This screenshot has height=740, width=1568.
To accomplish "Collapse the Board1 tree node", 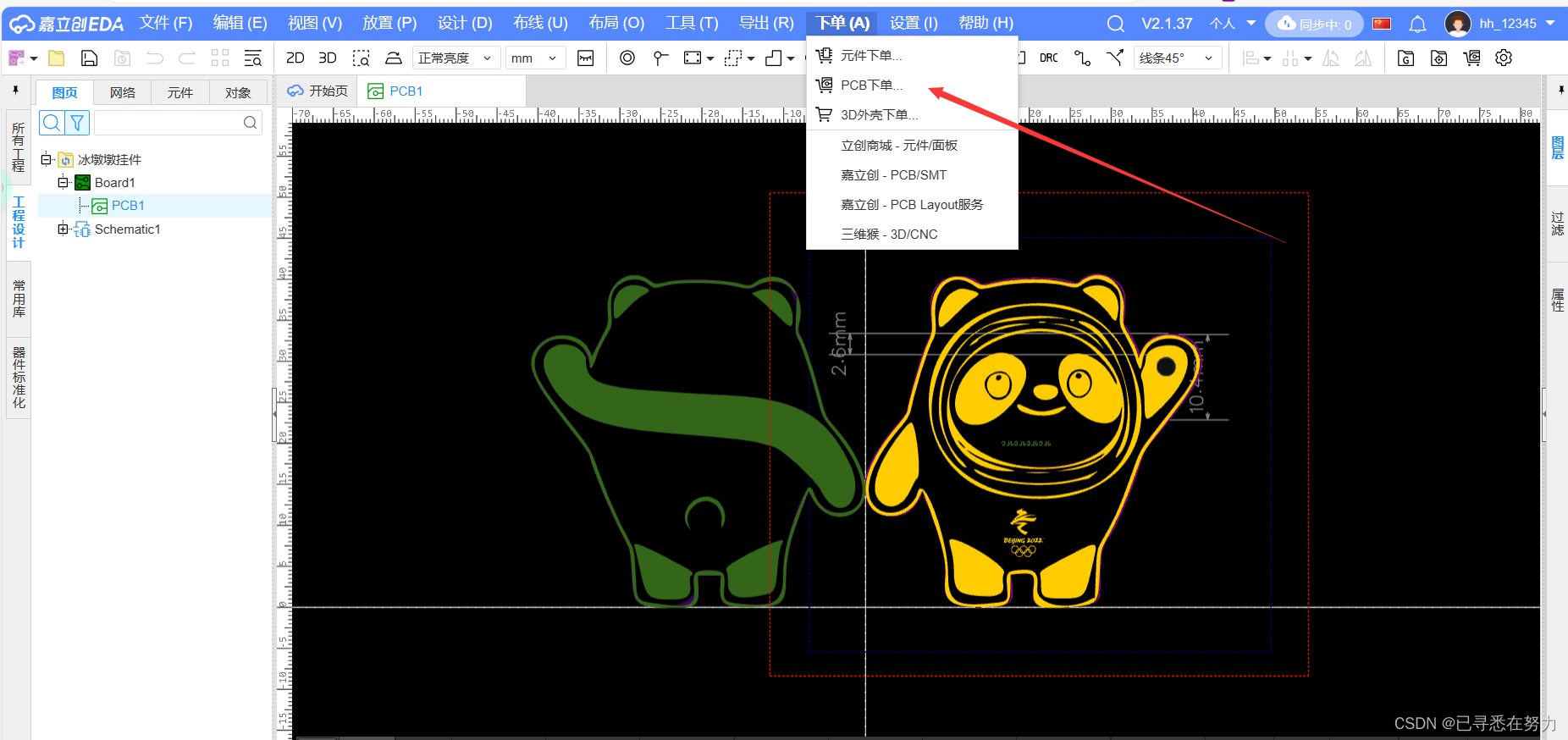I will point(63,182).
